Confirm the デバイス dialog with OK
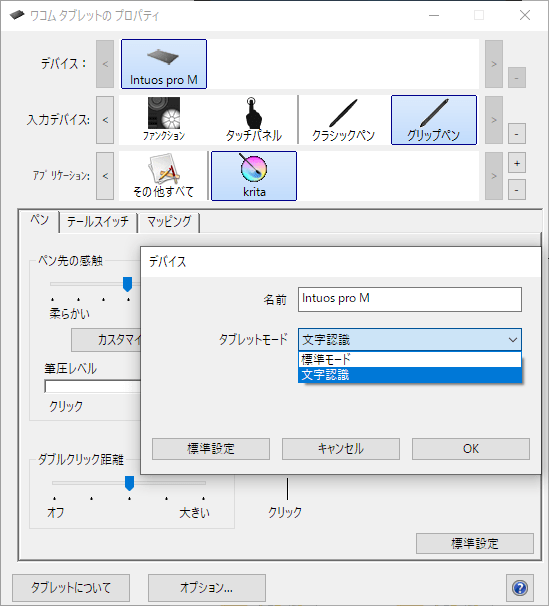The width and height of the screenshot is (549, 606). coord(471,449)
